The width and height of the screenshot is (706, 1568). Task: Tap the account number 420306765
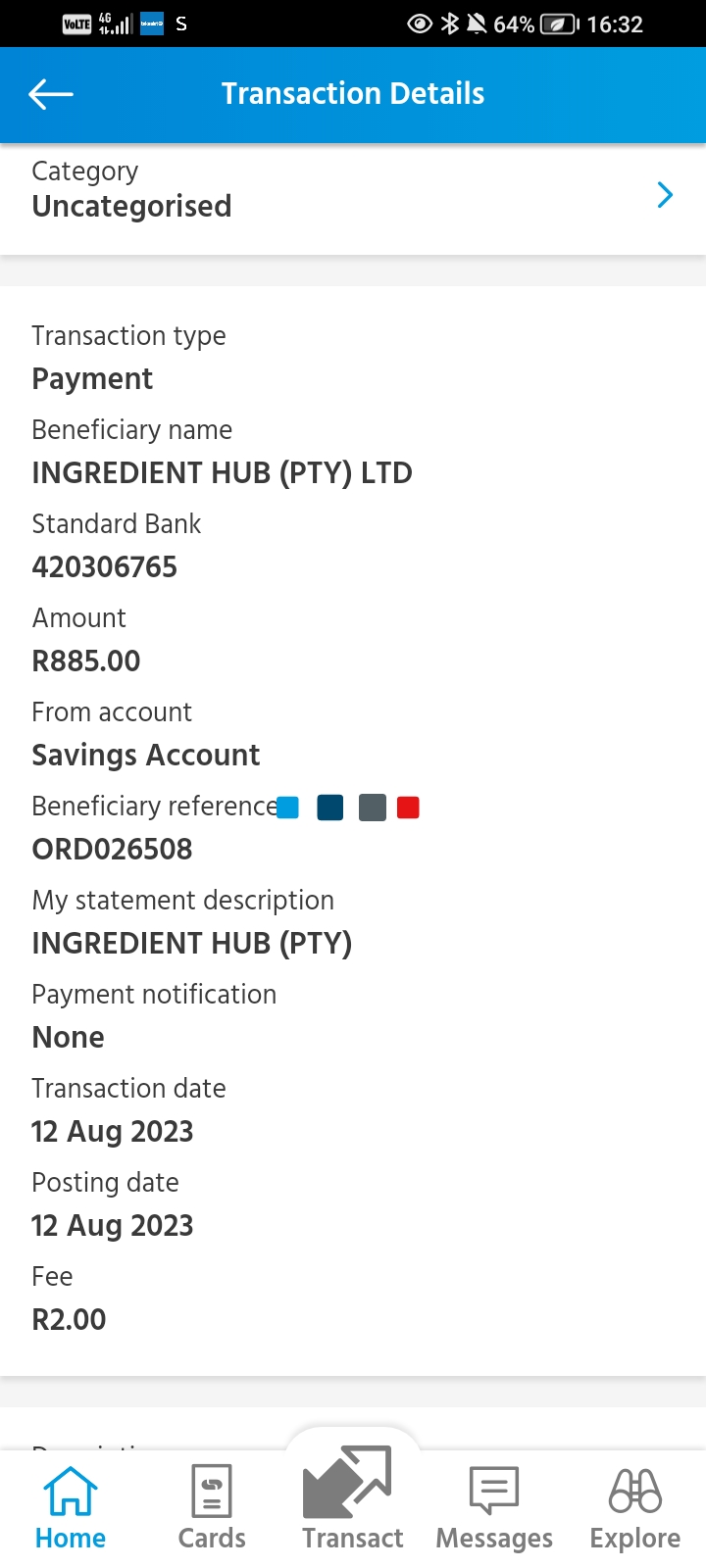[105, 566]
